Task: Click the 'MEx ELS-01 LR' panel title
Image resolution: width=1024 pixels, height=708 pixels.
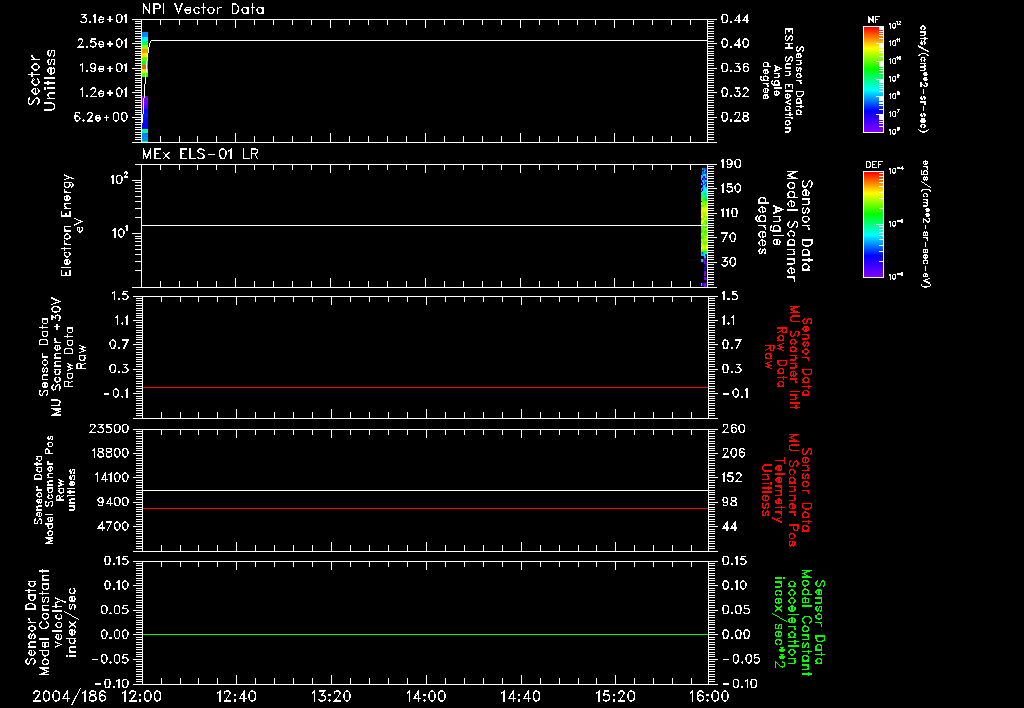Action: point(200,154)
